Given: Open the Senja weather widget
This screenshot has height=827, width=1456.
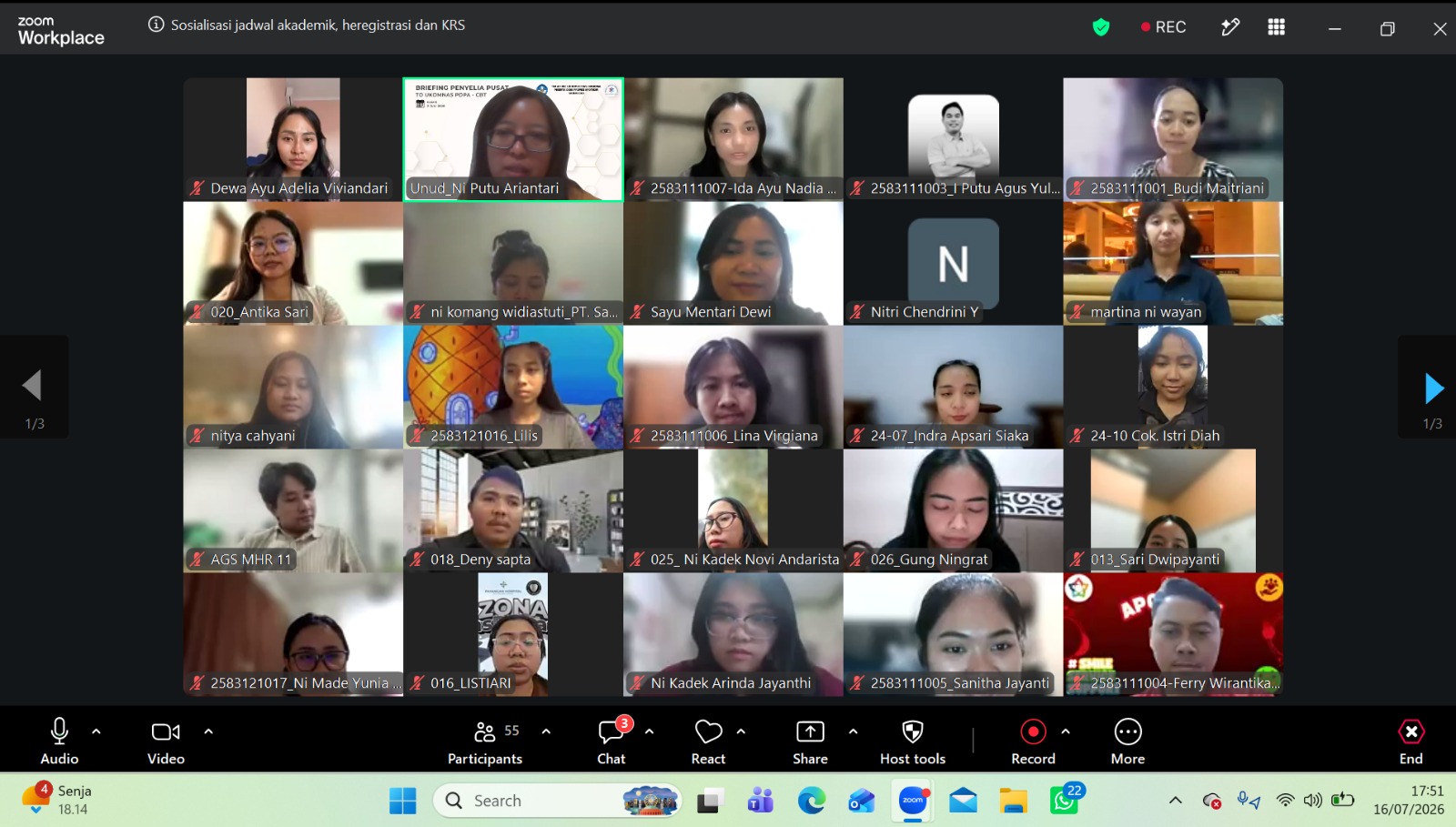Looking at the screenshot, I should tap(56, 800).
